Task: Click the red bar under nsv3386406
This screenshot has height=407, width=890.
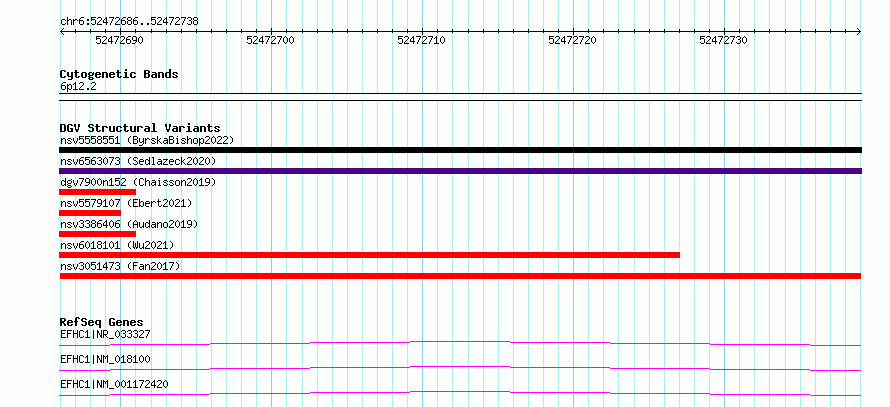Action: [x=98, y=234]
